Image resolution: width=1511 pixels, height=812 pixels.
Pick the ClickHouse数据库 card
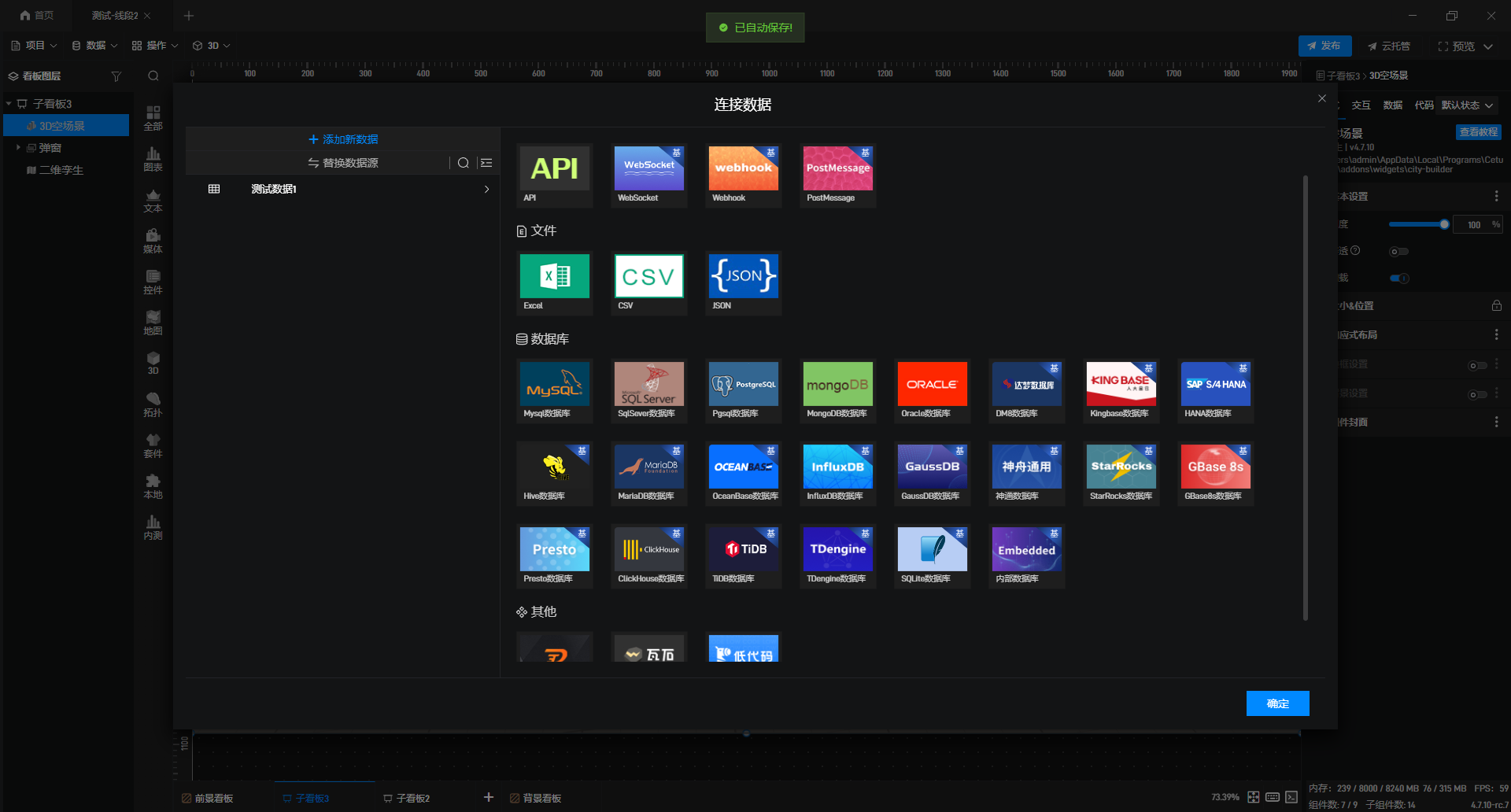pos(649,556)
